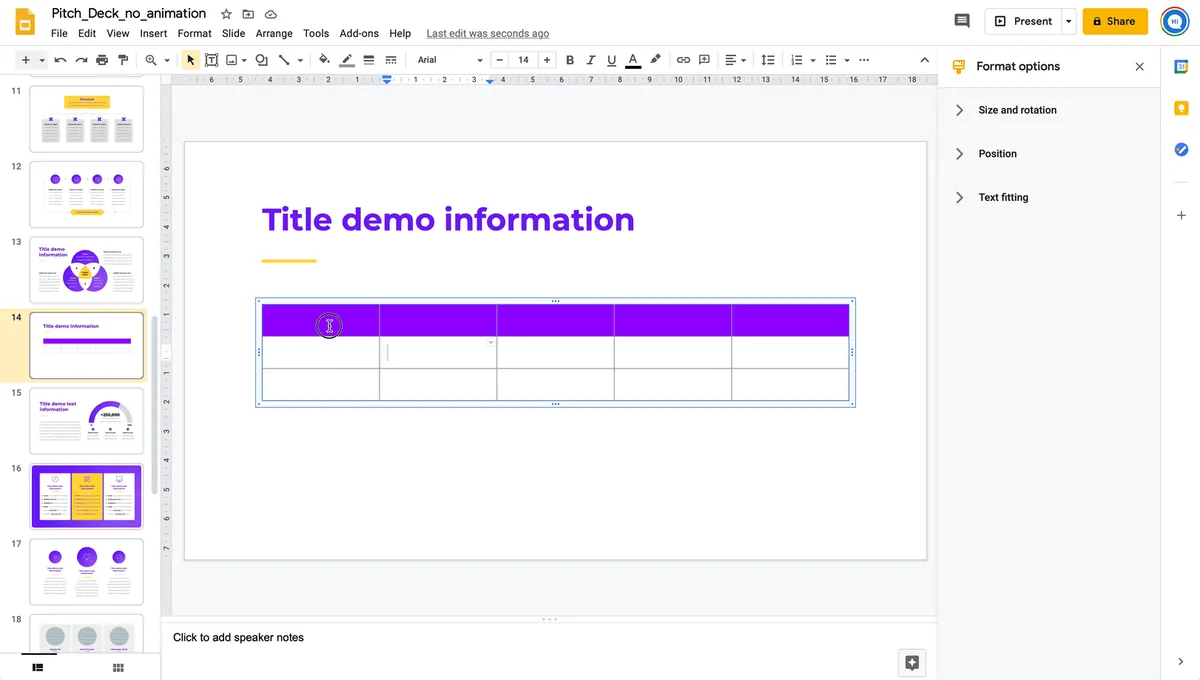Select the shape tool

[262, 60]
